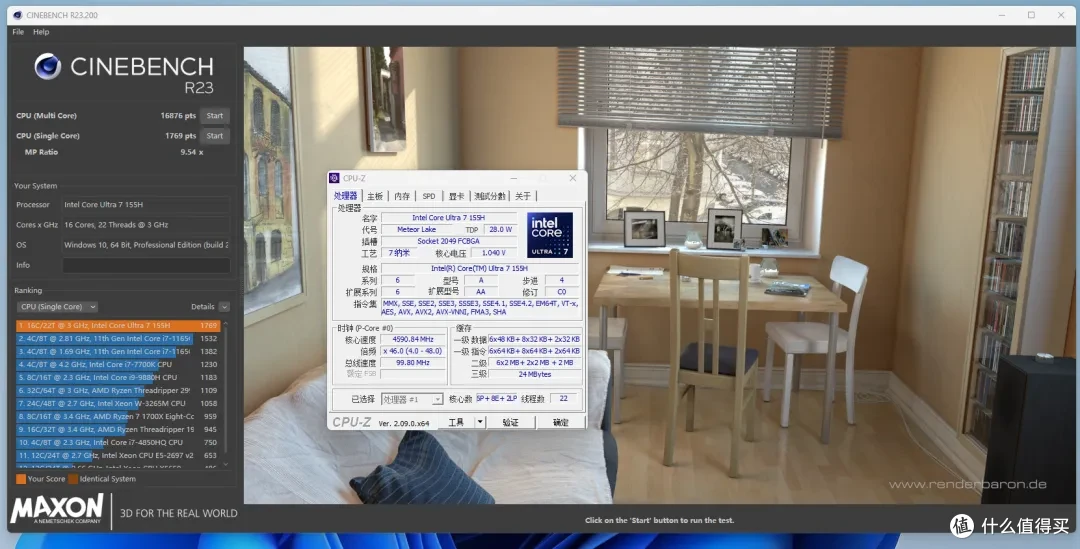The image size is (1080, 549).
Task: Click the CPU-Z title bar icon
Action: [334, 178]
